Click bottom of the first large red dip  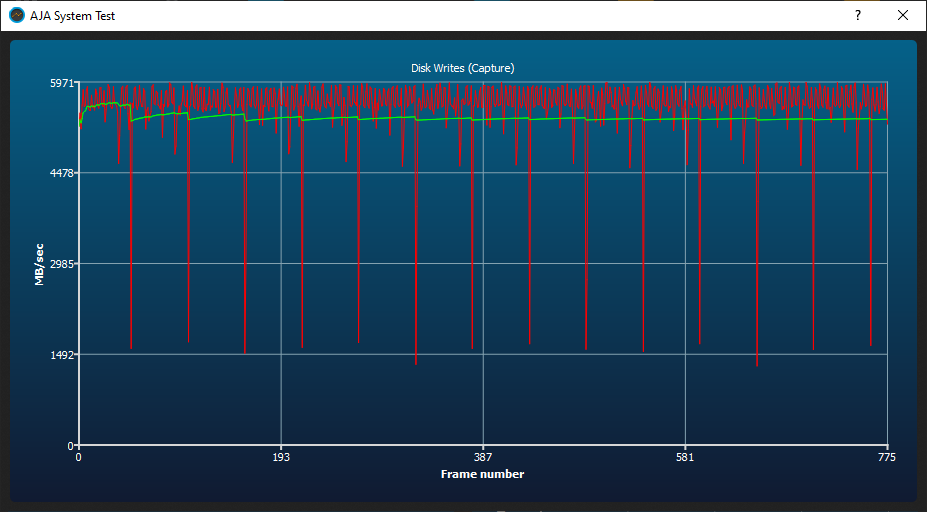click(x=131, y=347)
